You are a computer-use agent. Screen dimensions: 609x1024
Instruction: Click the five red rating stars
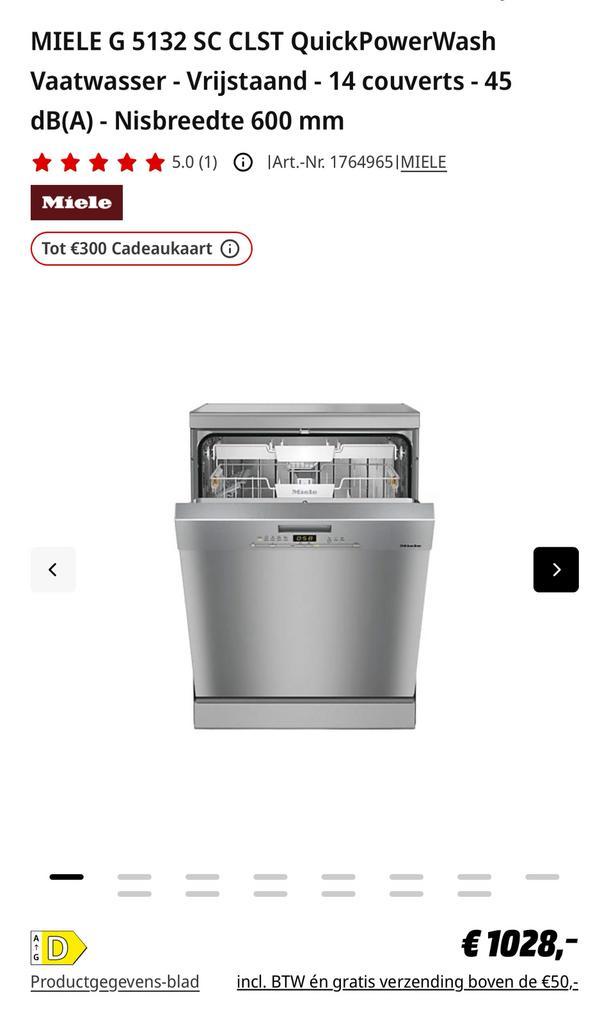click(98, 162)
